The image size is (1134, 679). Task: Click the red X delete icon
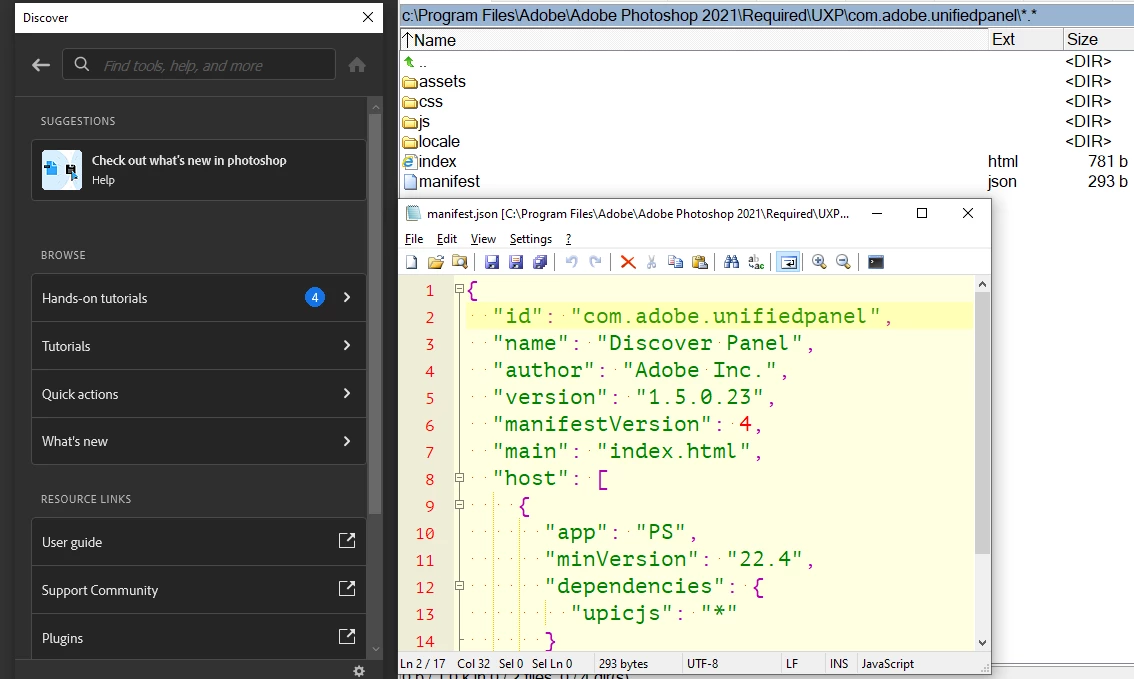(x=628, y=262)
